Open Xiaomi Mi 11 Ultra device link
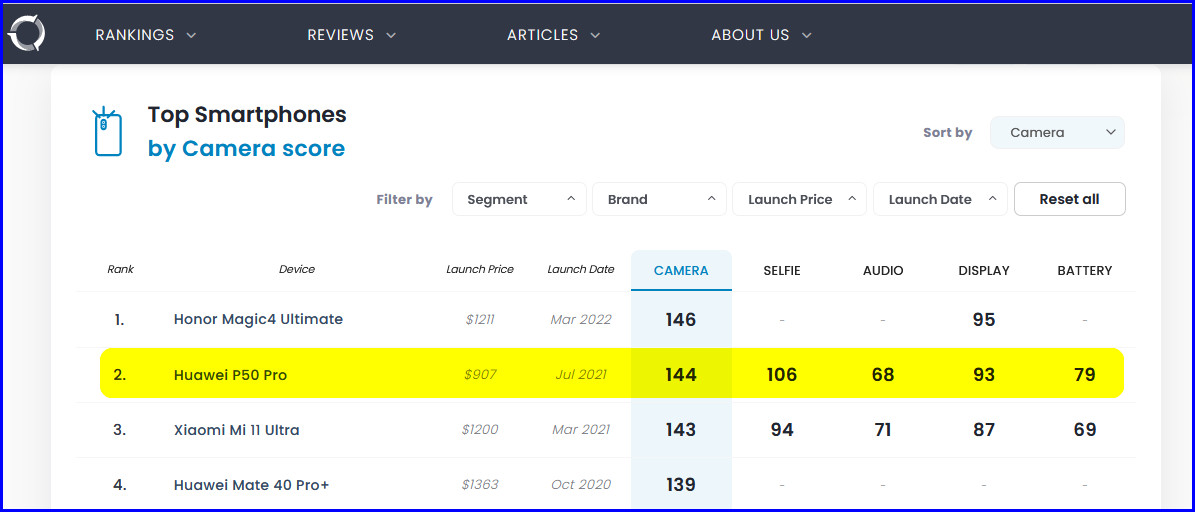 click(x=236, y=430)
